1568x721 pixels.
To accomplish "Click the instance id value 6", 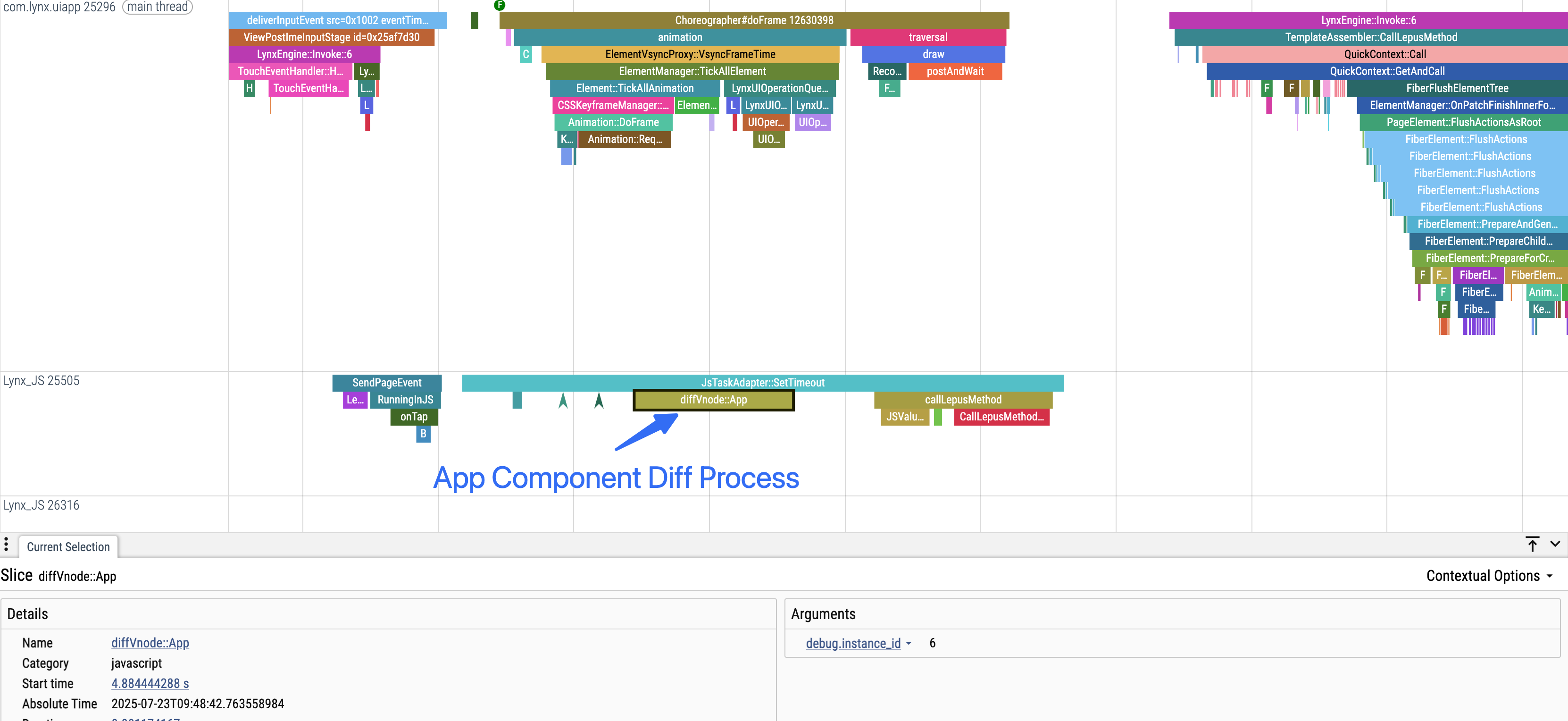I will coord(932,643).
